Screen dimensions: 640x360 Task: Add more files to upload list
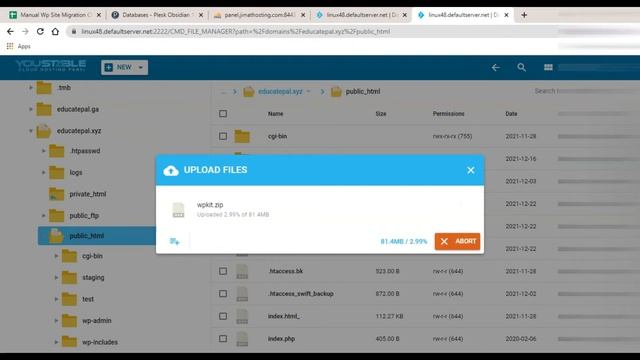[175, 241]
